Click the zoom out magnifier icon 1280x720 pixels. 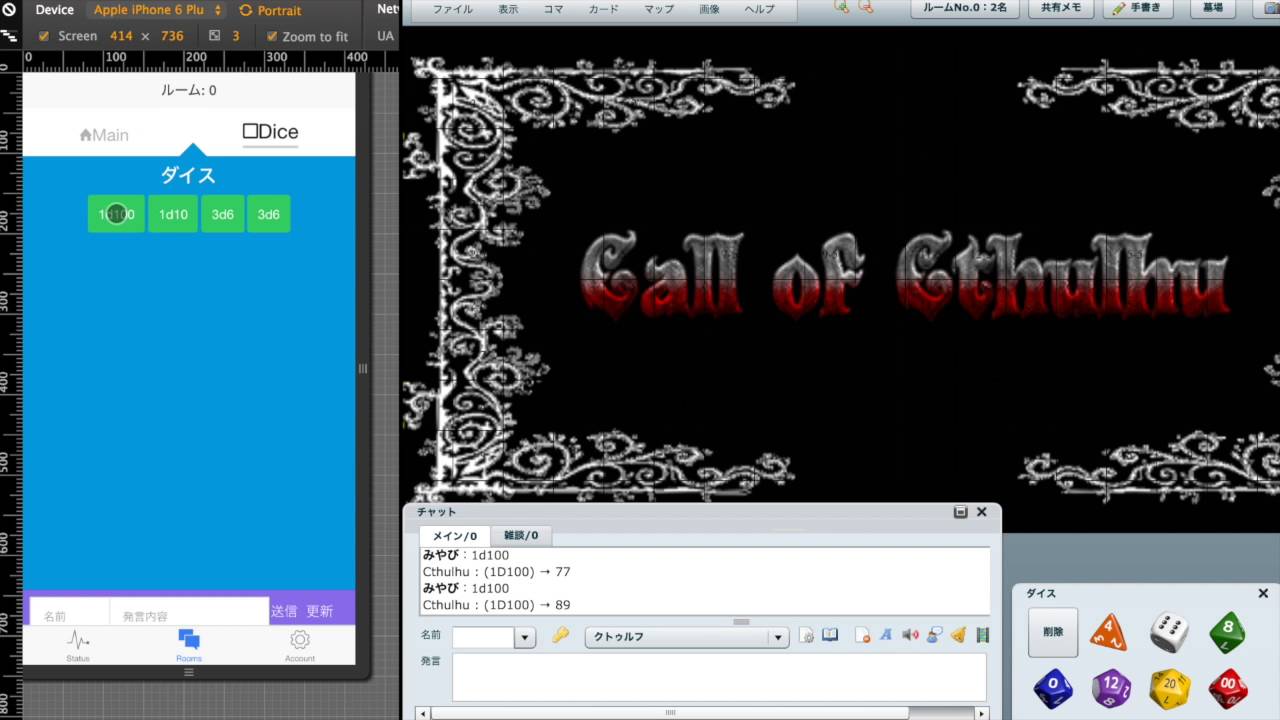866,7
